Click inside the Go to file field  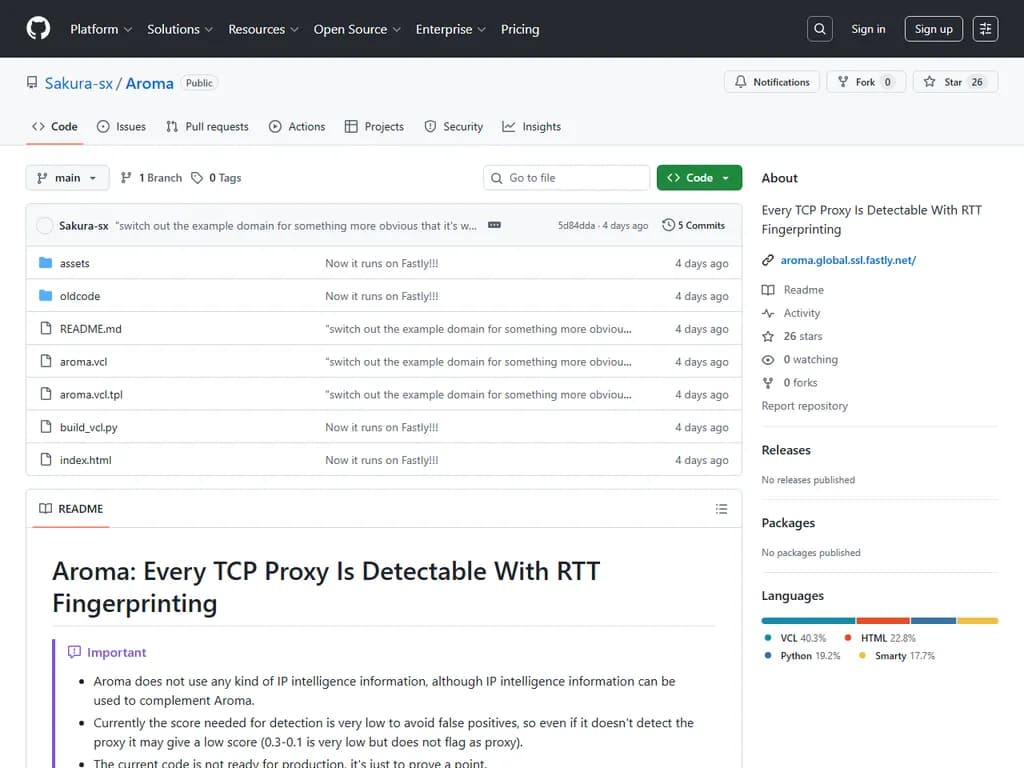[x=566, y=177]
